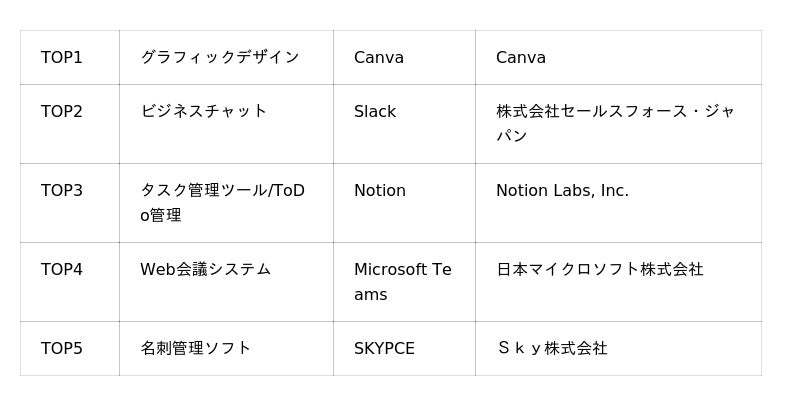This screenshot has width=800, height=406.
Task: Click the 日本マイクロソフト株式会社 cell
Action: click(618, 282)
